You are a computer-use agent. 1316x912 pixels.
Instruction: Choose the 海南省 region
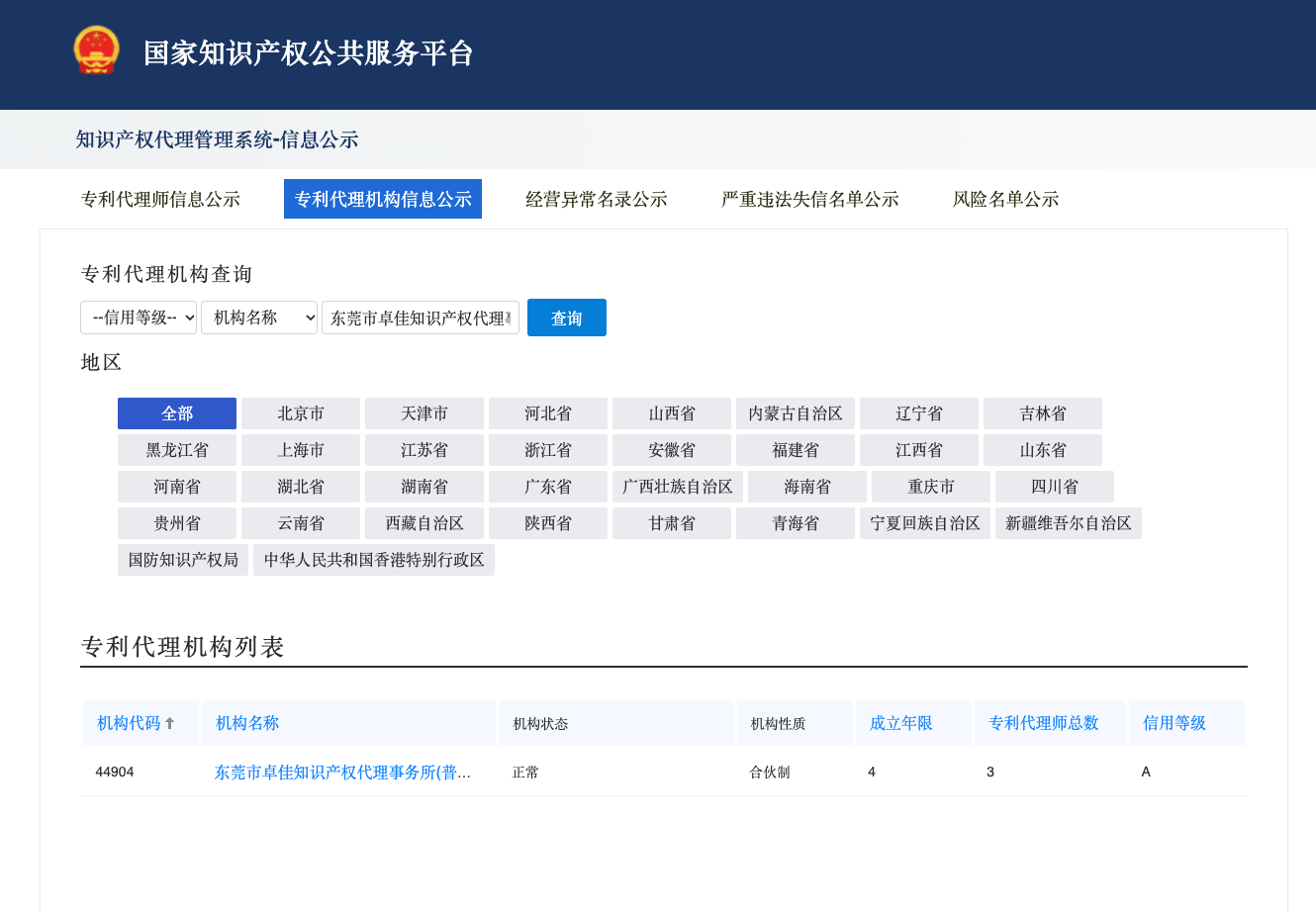click(x=807, y=487)
